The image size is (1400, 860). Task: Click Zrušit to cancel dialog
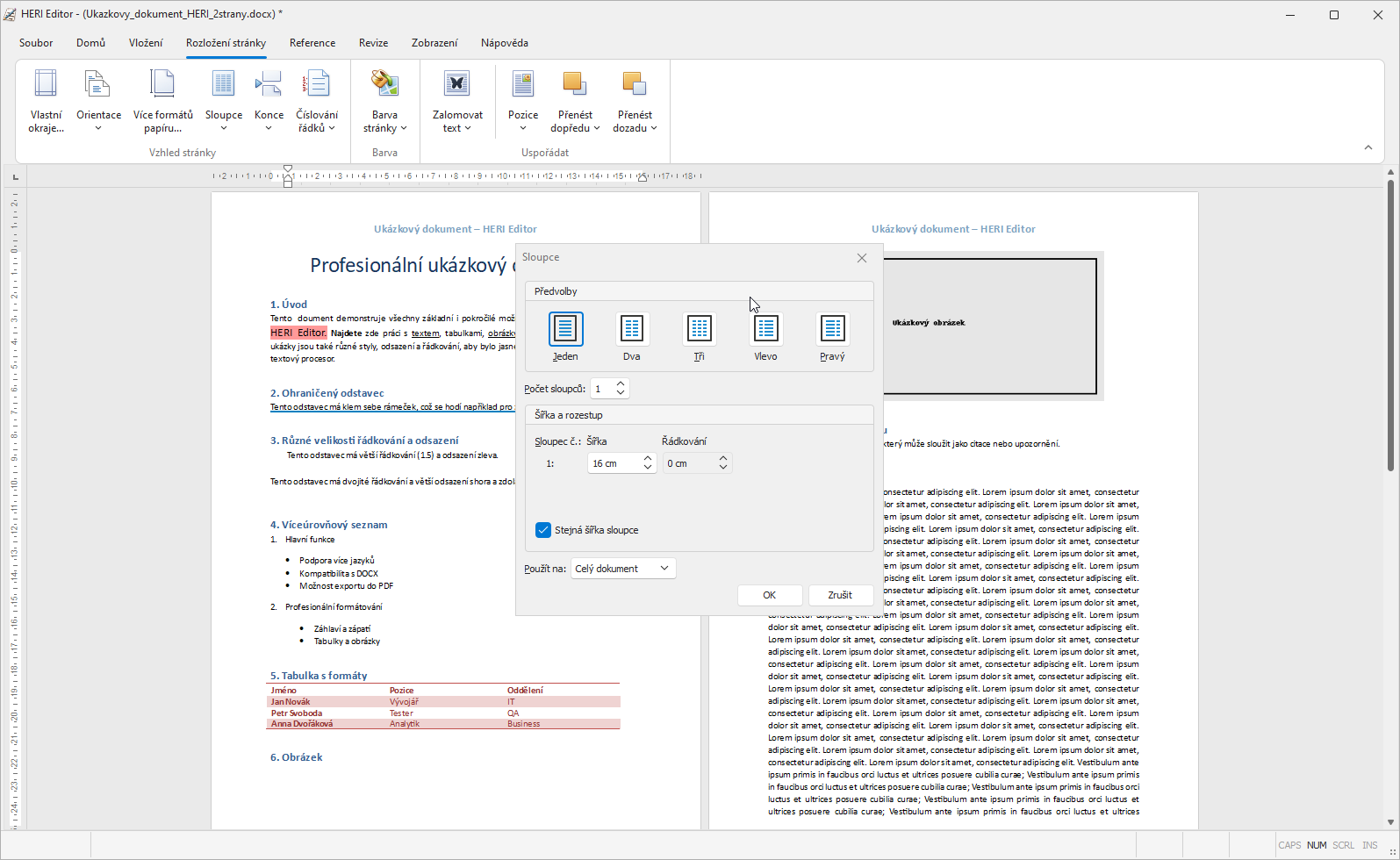pyautogui.click(x=840, y=595)
